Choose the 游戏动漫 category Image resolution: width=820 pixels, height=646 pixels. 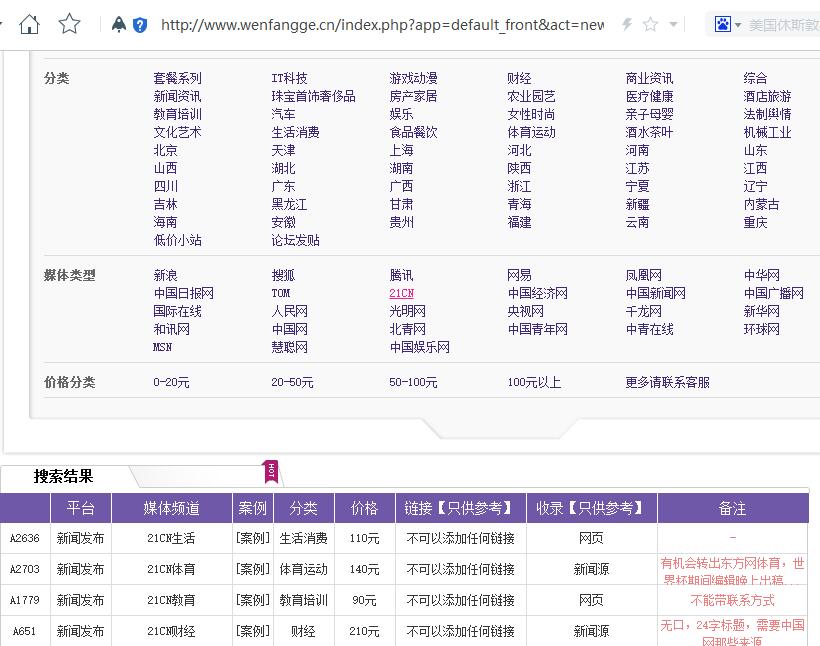[x=413, y=78]
